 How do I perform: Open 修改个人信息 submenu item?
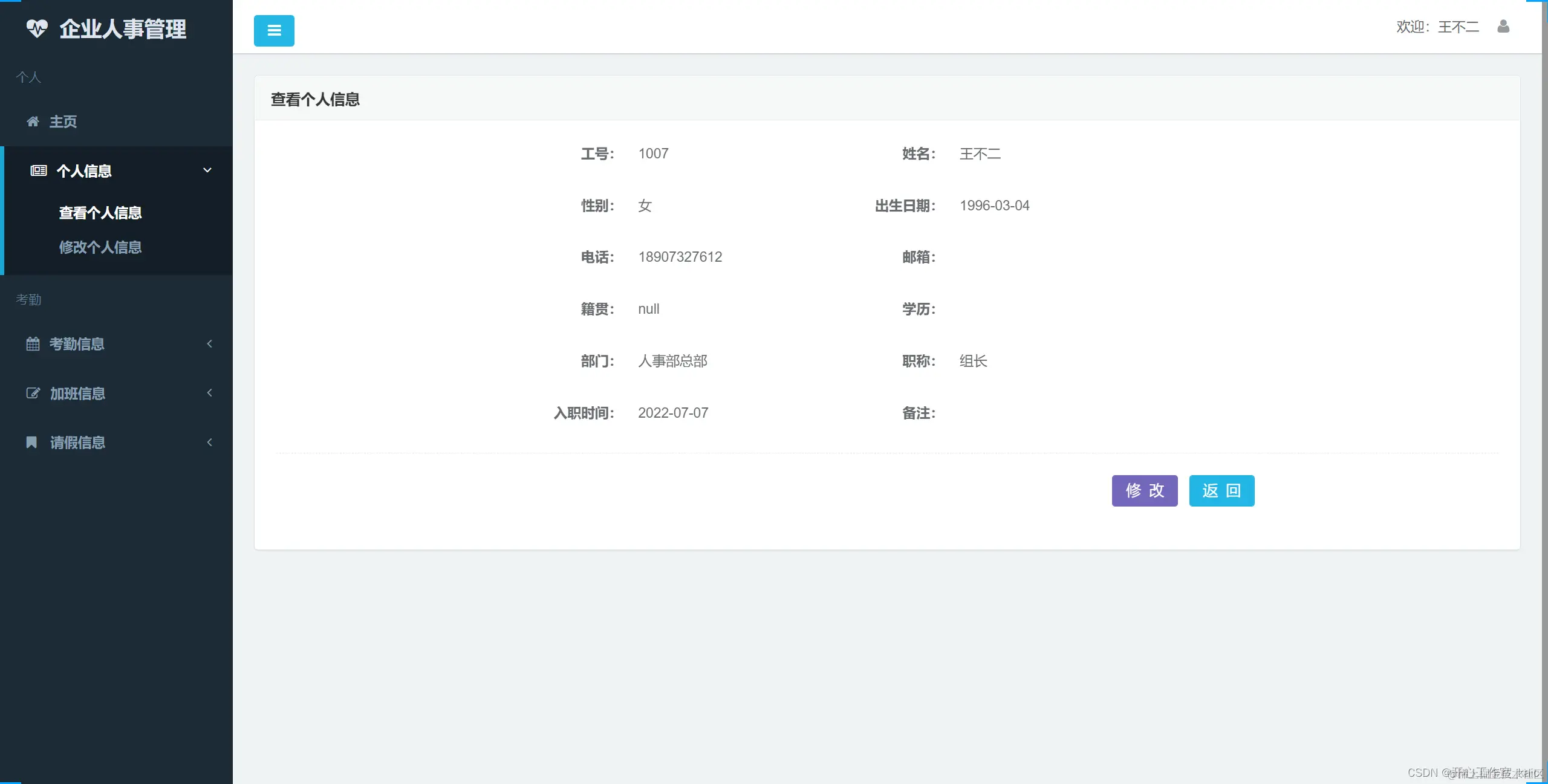coord(100,247)
